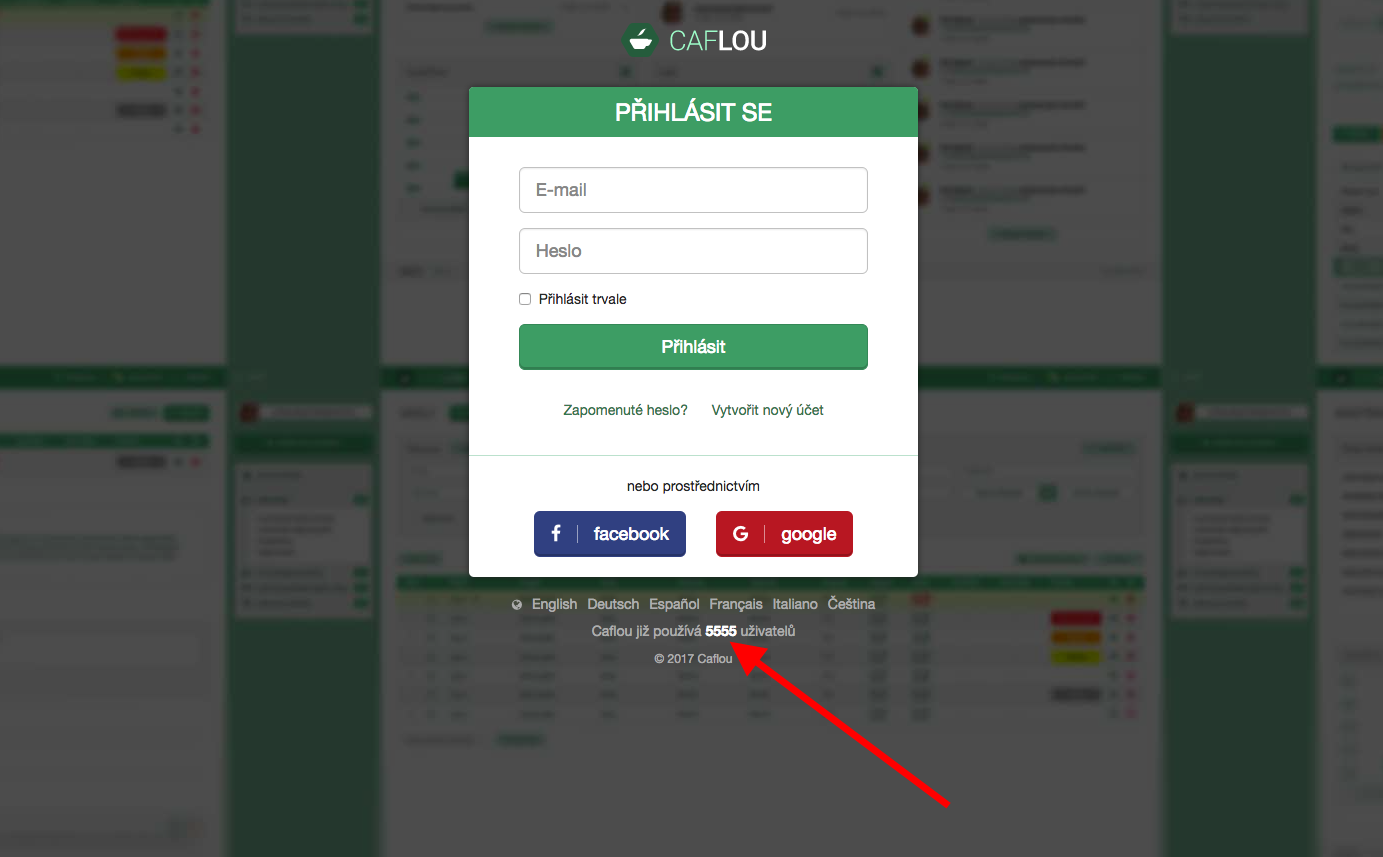
Task: Select Français language
Action: (736, 604)
